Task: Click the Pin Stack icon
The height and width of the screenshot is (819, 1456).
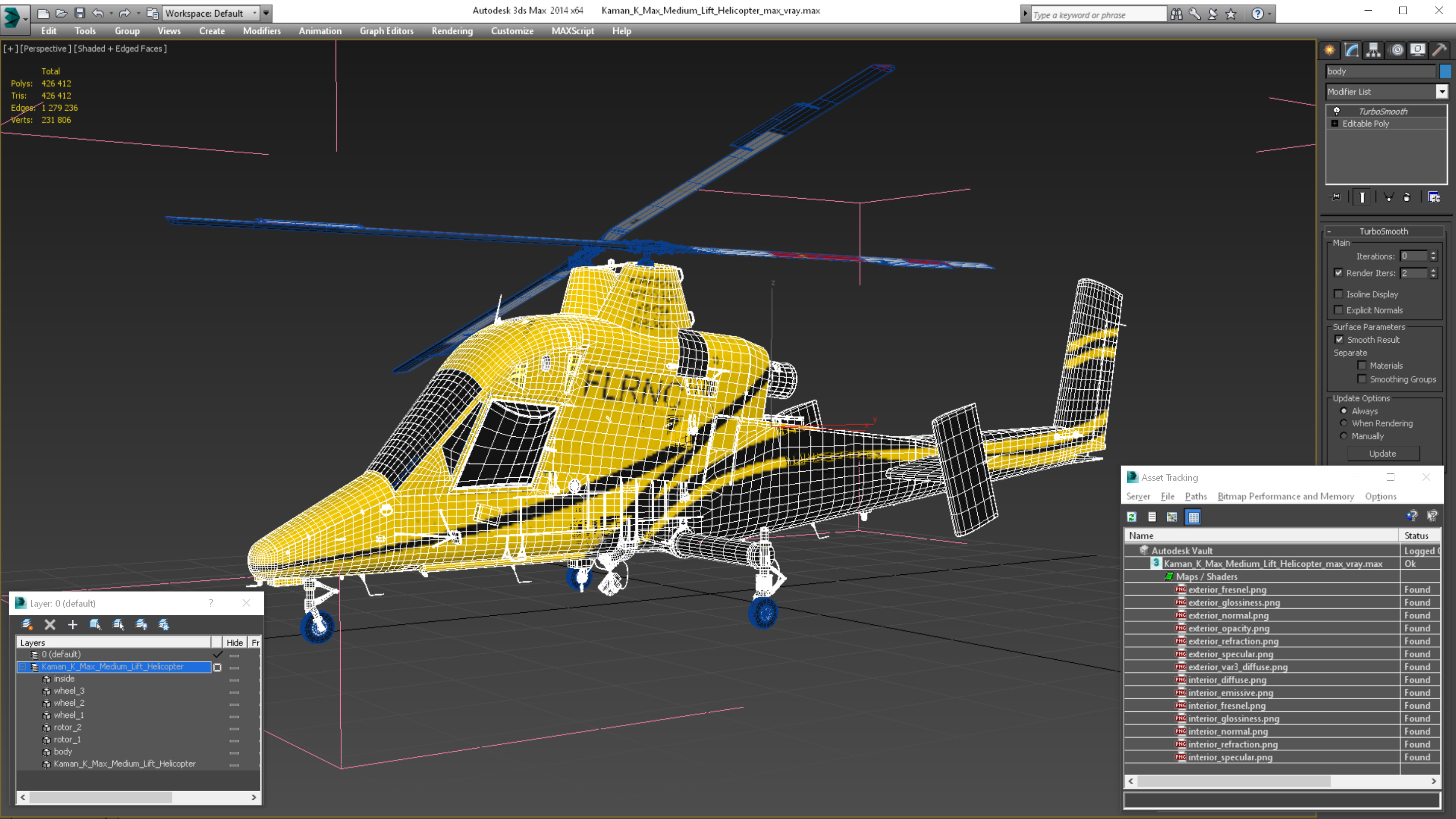Action: coord(1336,197)
